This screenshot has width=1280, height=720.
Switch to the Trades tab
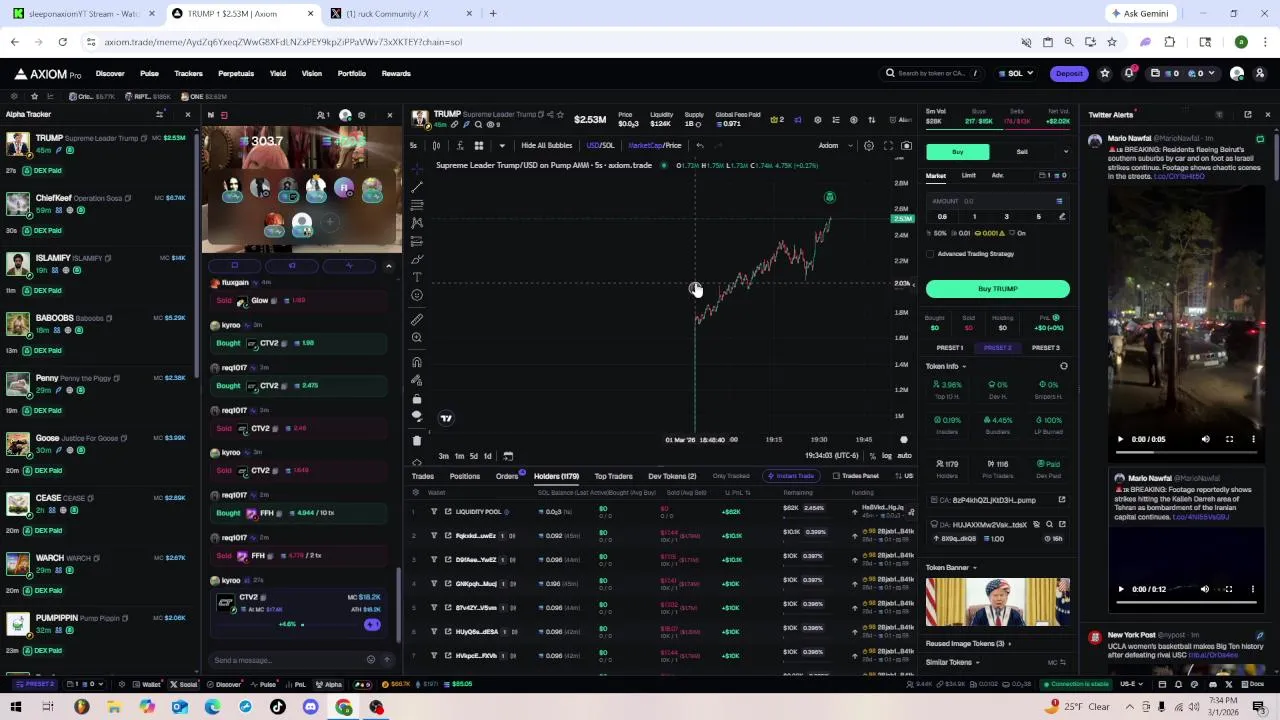(x=422, y=476)
